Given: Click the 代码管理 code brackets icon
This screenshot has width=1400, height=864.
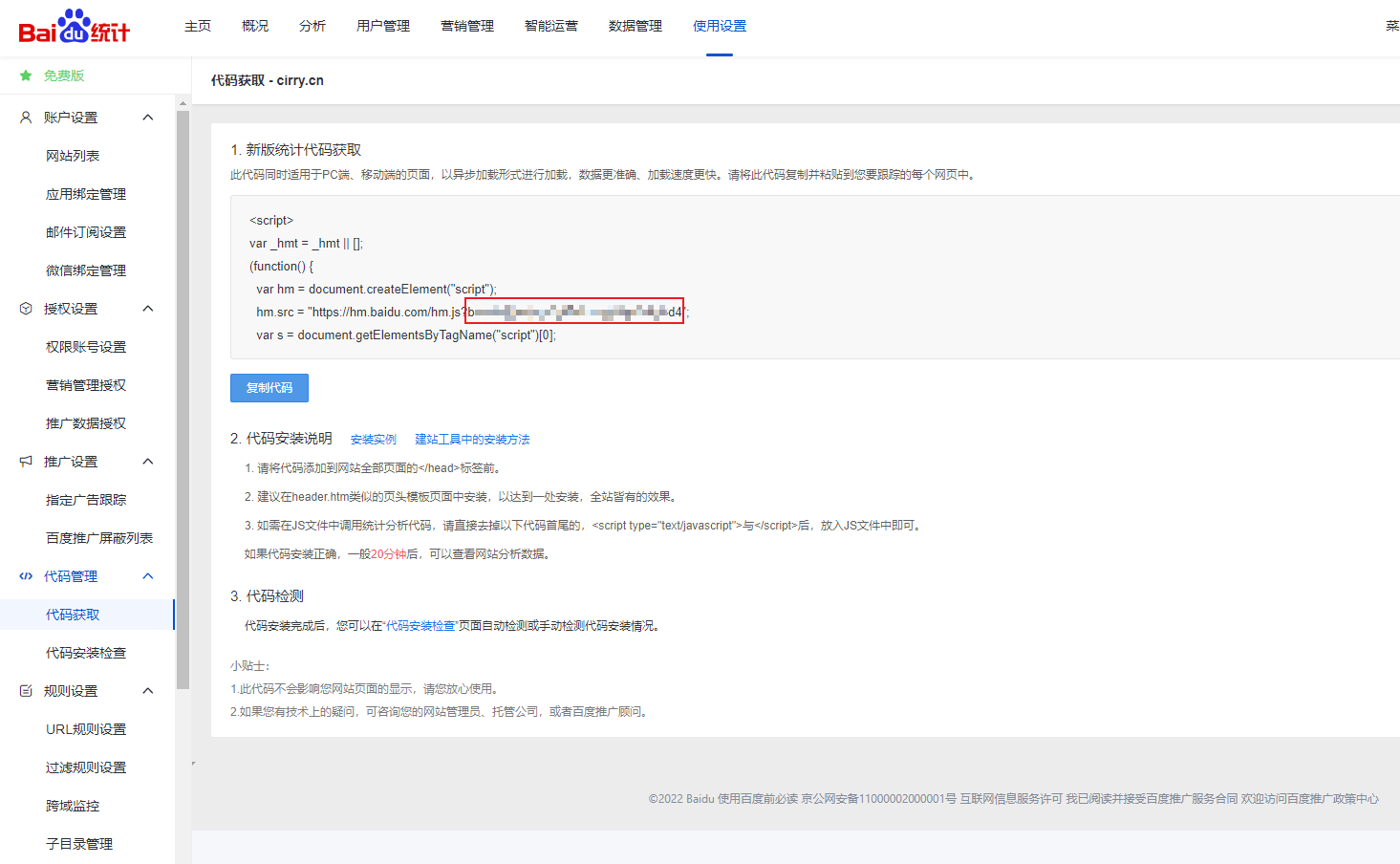Looking at the screenshot, I should pyautogui.click(x=26, y=576).
